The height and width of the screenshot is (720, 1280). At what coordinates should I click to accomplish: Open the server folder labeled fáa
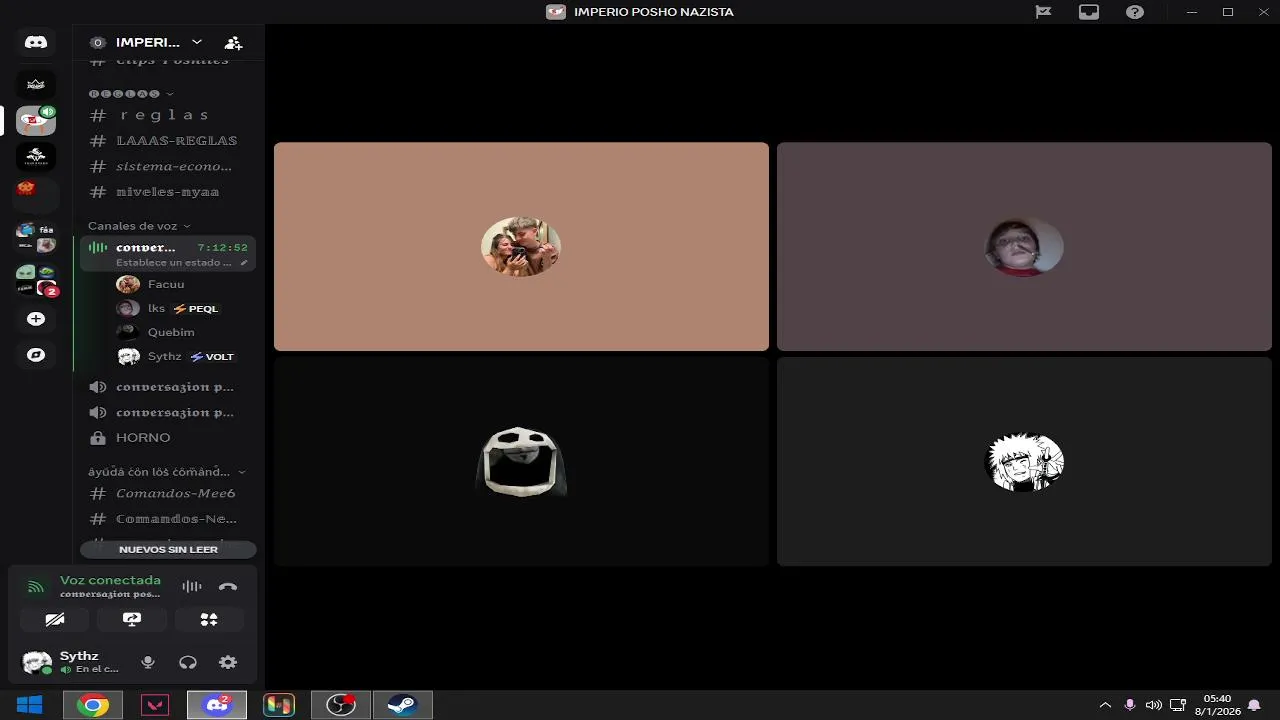(x=36, y=237)
